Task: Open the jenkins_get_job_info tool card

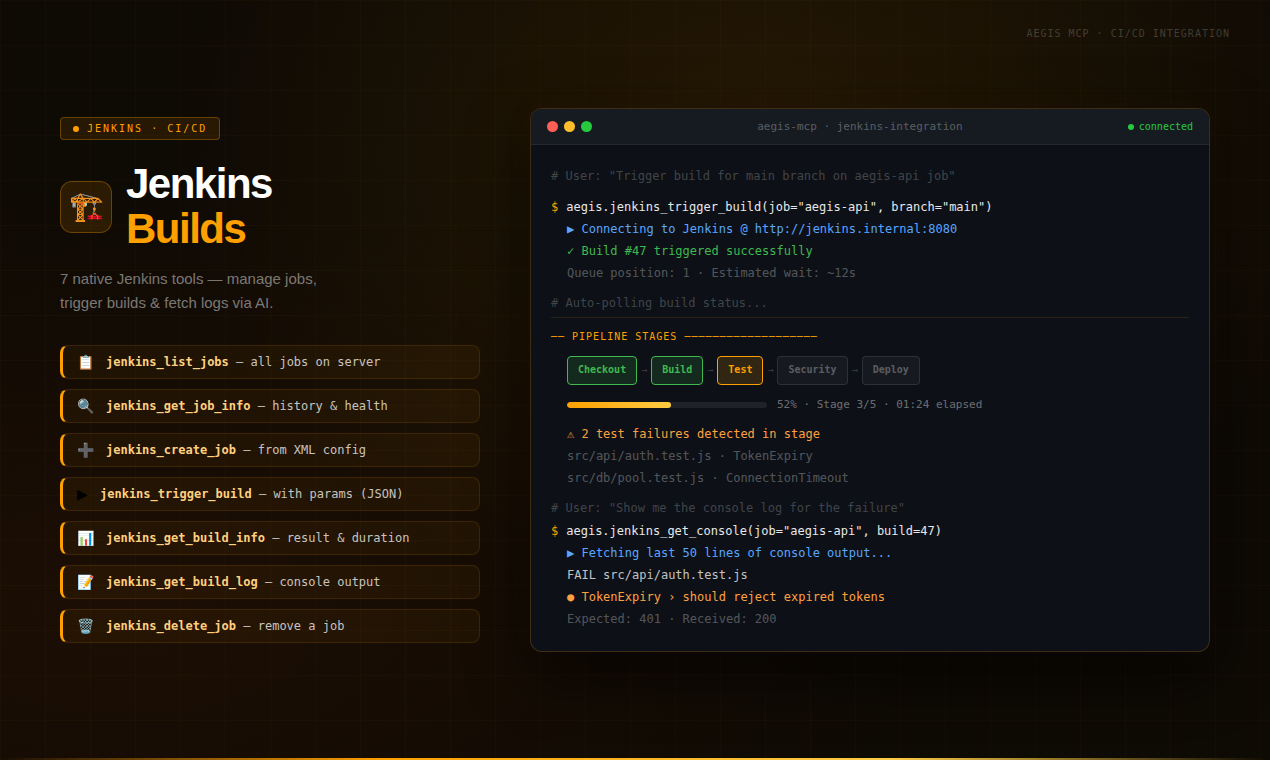Action: (270, 406)
